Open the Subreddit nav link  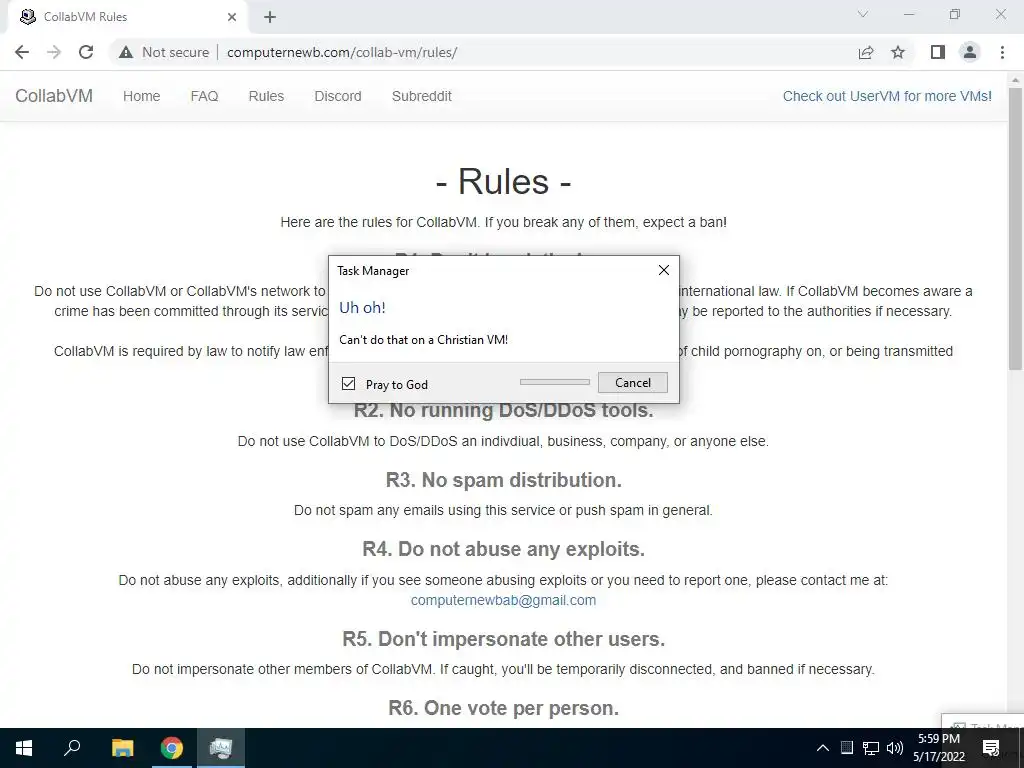(421, 96)
